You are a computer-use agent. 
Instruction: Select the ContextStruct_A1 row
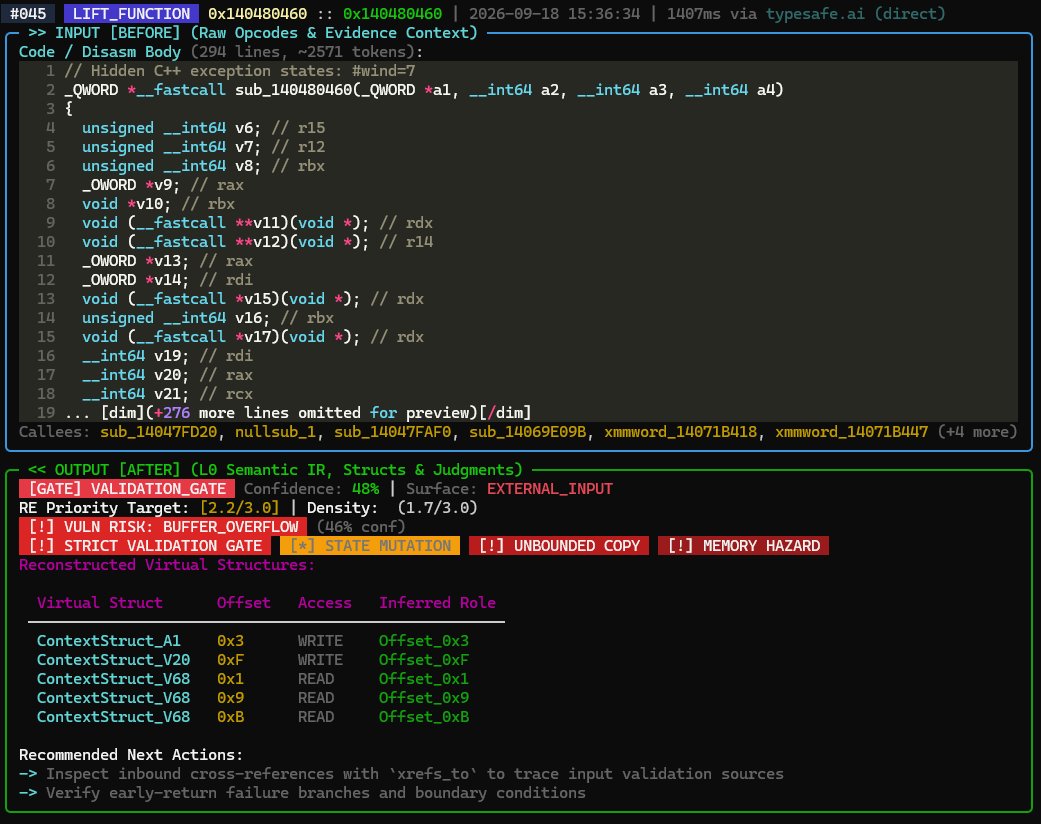(x=266, y=641)
